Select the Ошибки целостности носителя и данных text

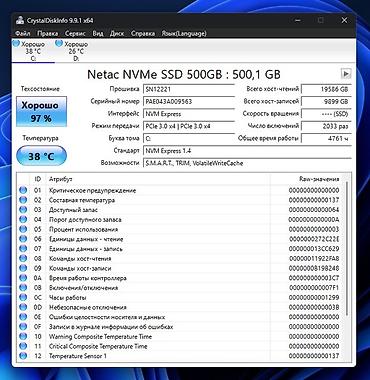coord(107,317)
